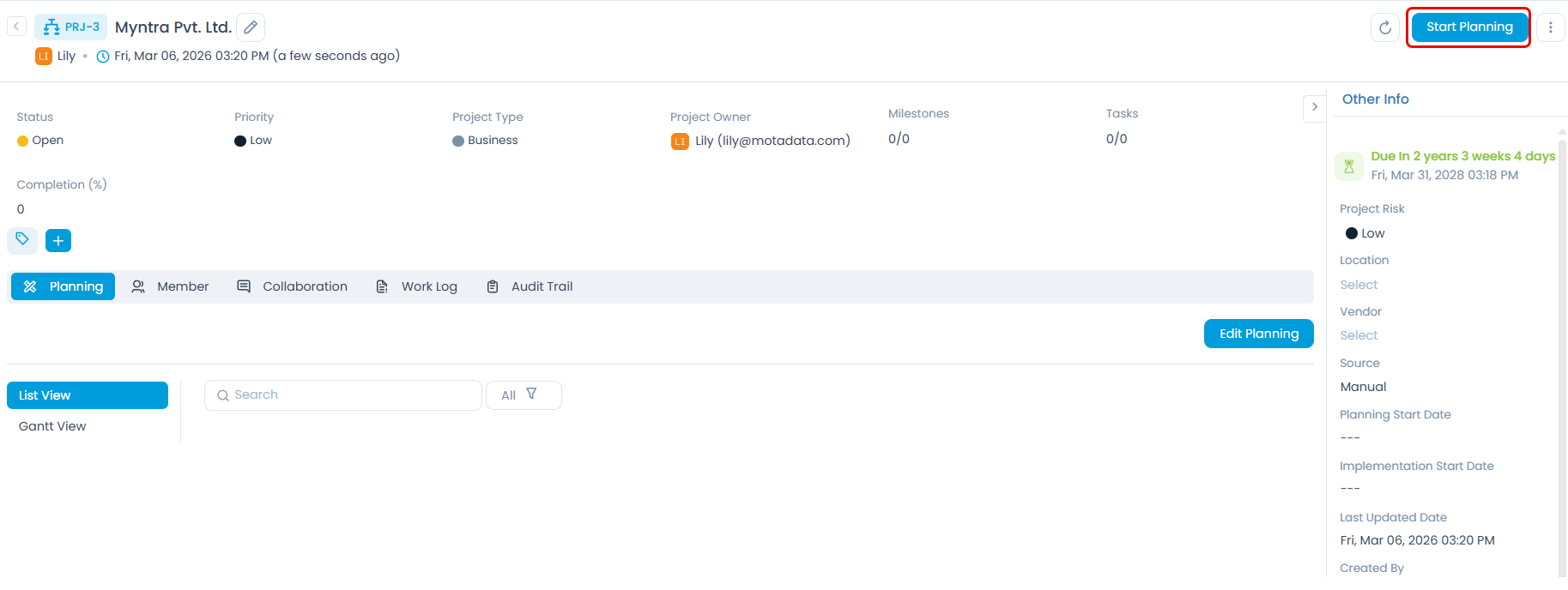Click the Start Planning button
Viewport: 1568px width, 590px height.
[x=1468, y=27]
